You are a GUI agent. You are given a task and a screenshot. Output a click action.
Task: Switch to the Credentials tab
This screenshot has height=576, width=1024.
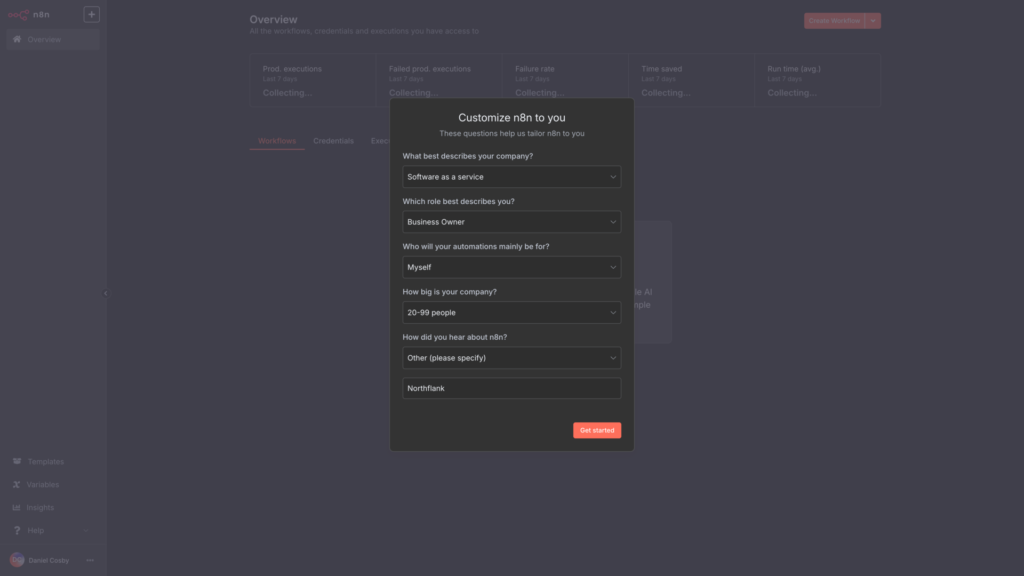tap(333, 141)
